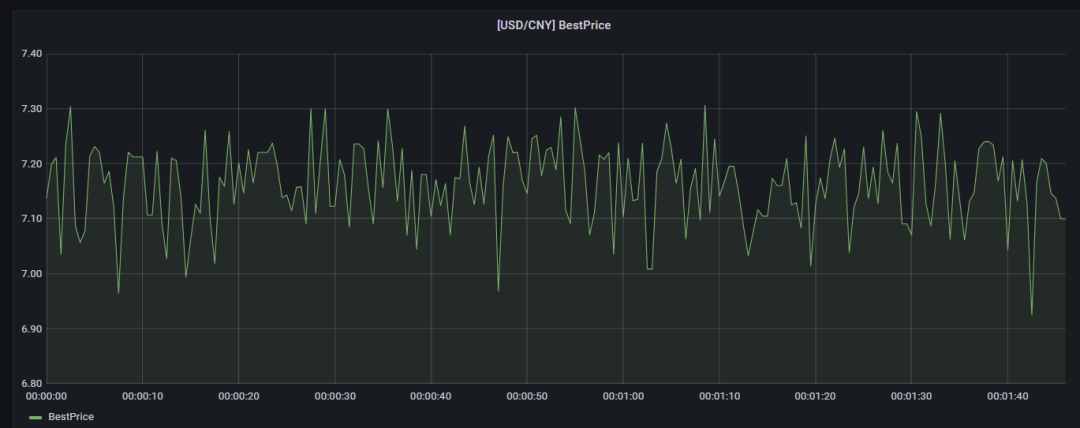Click the 00:00:10 time axis label
The width and height of the screenshot is (1080, 428).
coord(143,396)
